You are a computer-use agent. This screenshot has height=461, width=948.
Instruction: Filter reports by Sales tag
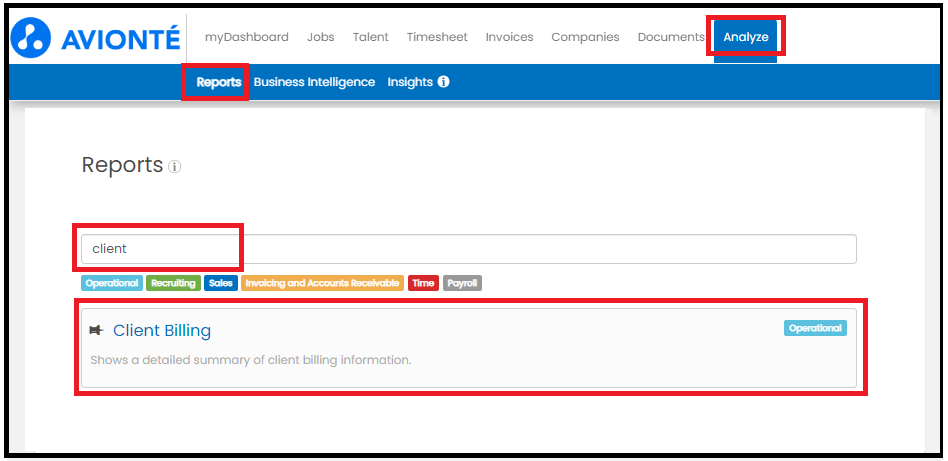(221, 283)
